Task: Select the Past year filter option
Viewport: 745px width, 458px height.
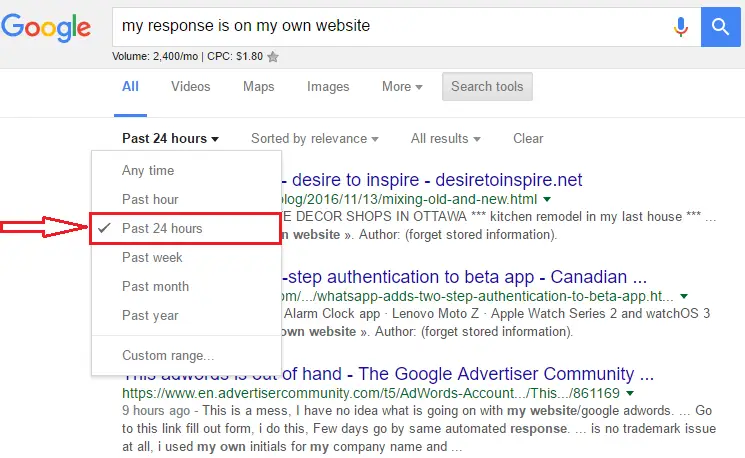Action: coord(150,316)
